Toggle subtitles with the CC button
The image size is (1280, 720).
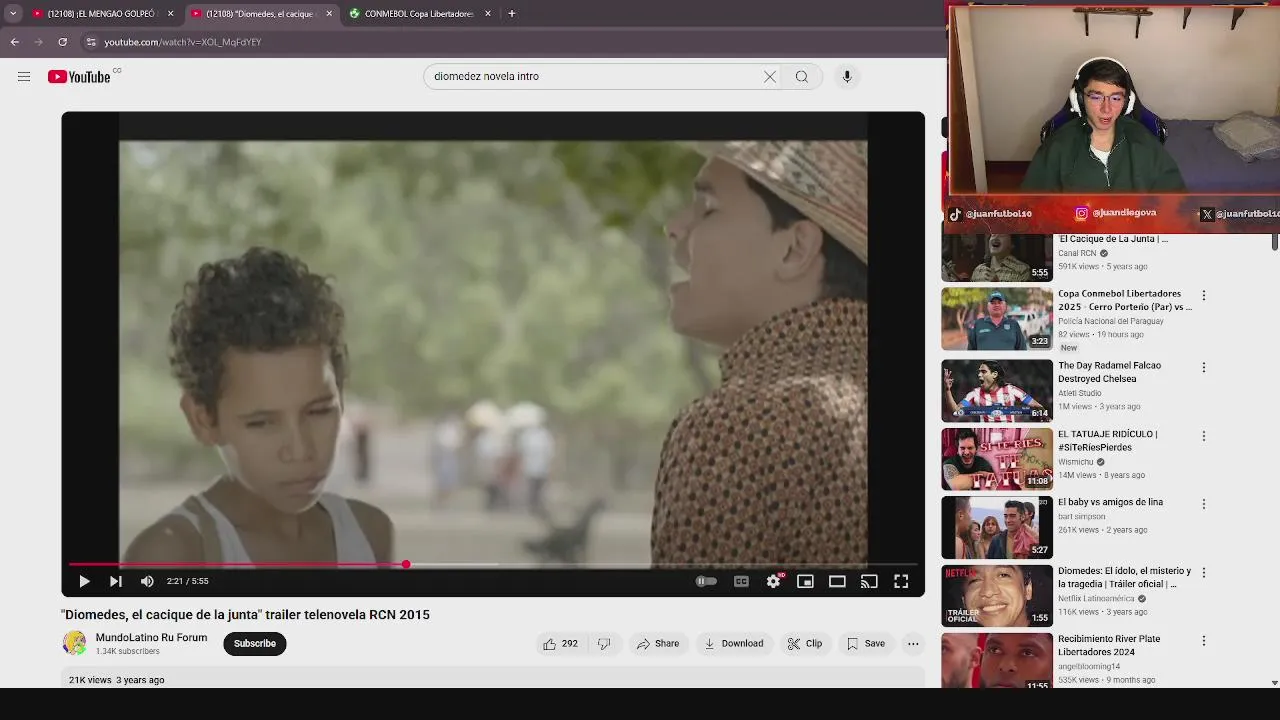[x=741, y=581]
